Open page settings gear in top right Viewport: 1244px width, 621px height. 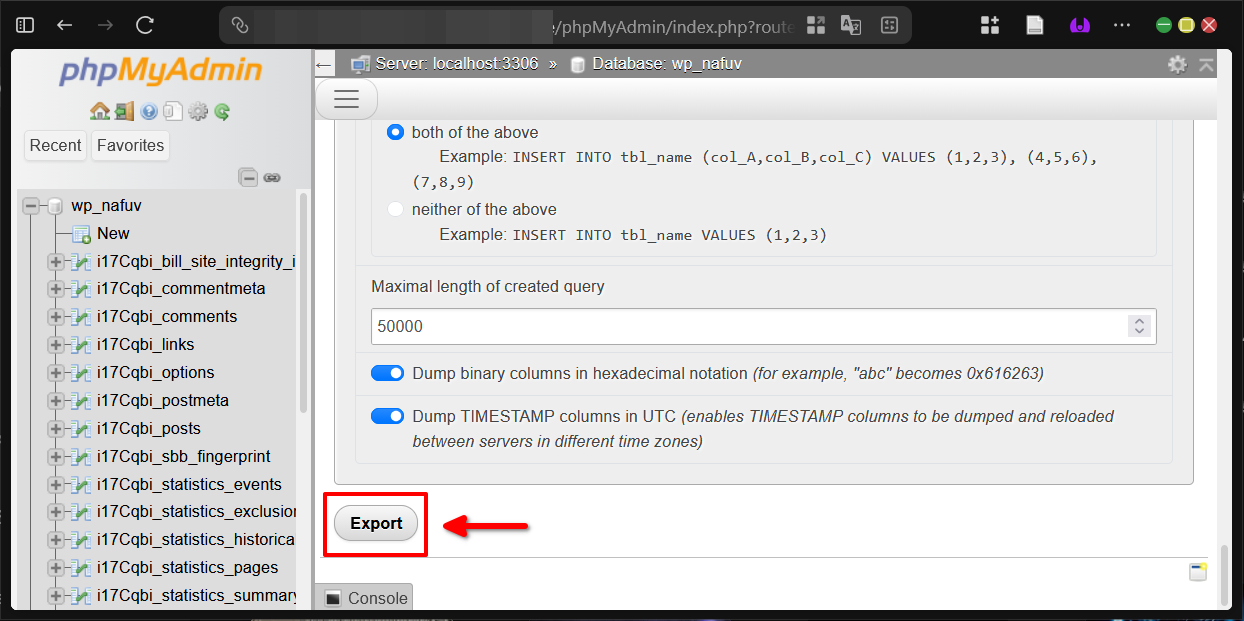pos(1177,63)
